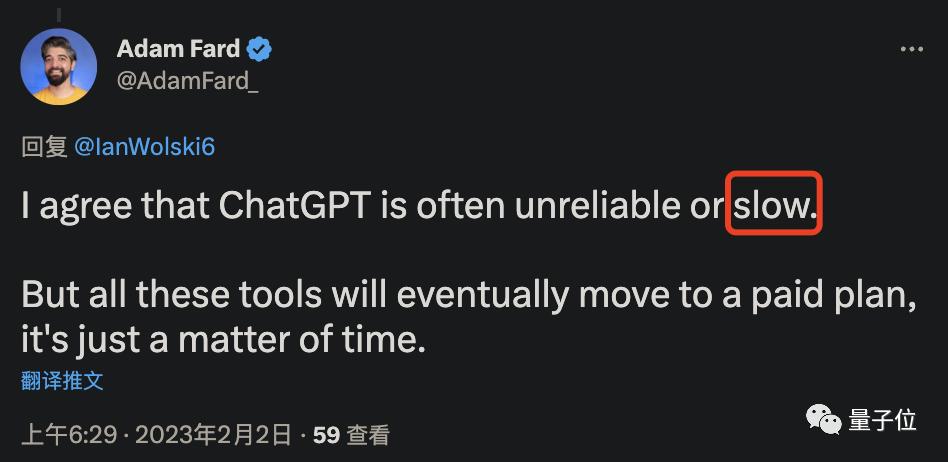
Task: Click the 59 查看 view count
Action: tap(351, 434)
